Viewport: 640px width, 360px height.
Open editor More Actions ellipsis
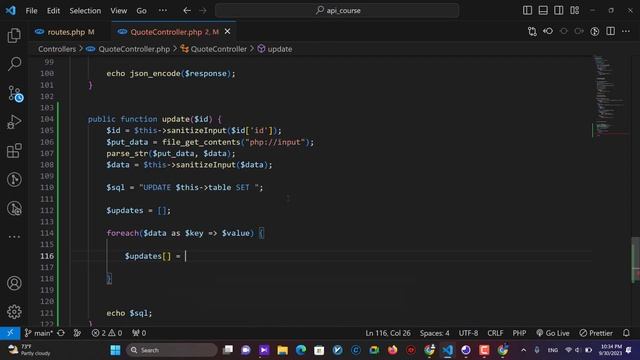[x=626, y=31]
